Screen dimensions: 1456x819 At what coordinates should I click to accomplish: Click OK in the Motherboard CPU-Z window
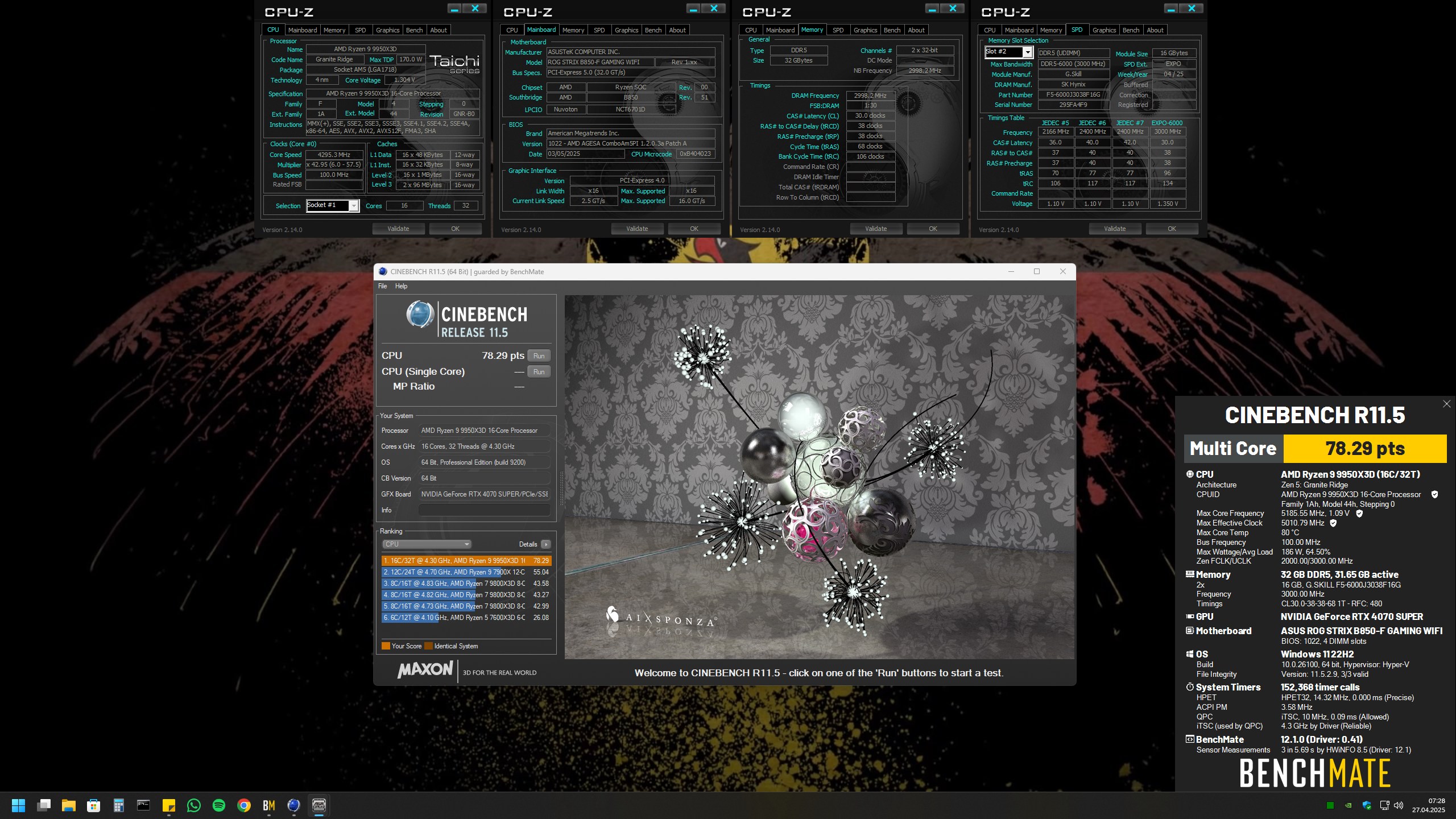[694, 229]
